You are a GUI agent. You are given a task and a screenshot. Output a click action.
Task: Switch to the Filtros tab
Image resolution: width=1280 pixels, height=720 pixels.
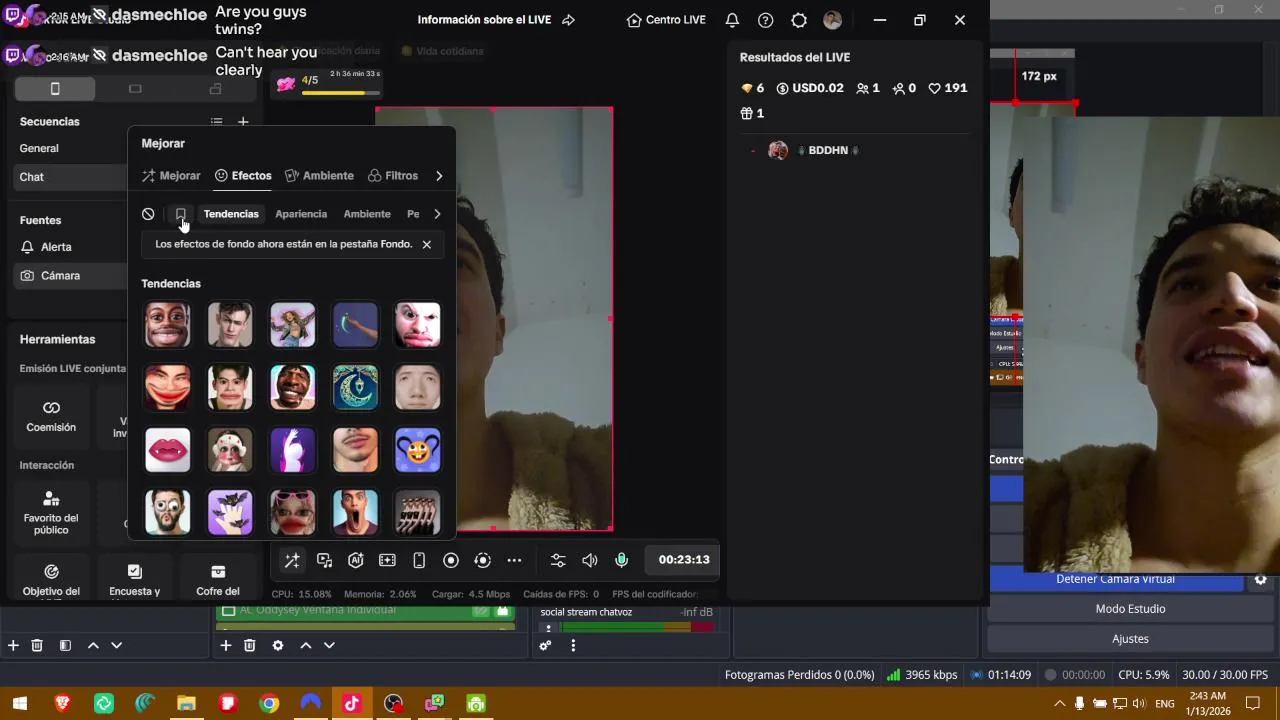pos(393,176)
